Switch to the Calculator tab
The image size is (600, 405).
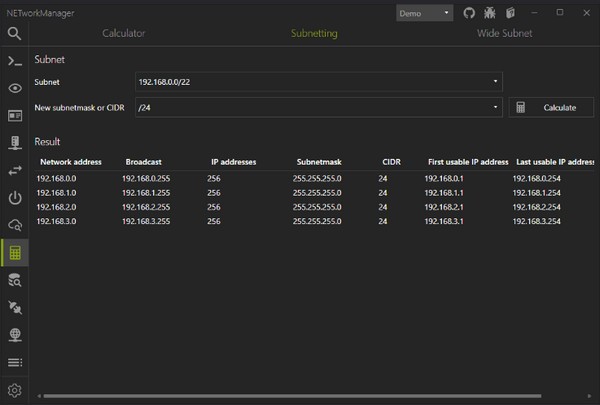click(124, 33)
